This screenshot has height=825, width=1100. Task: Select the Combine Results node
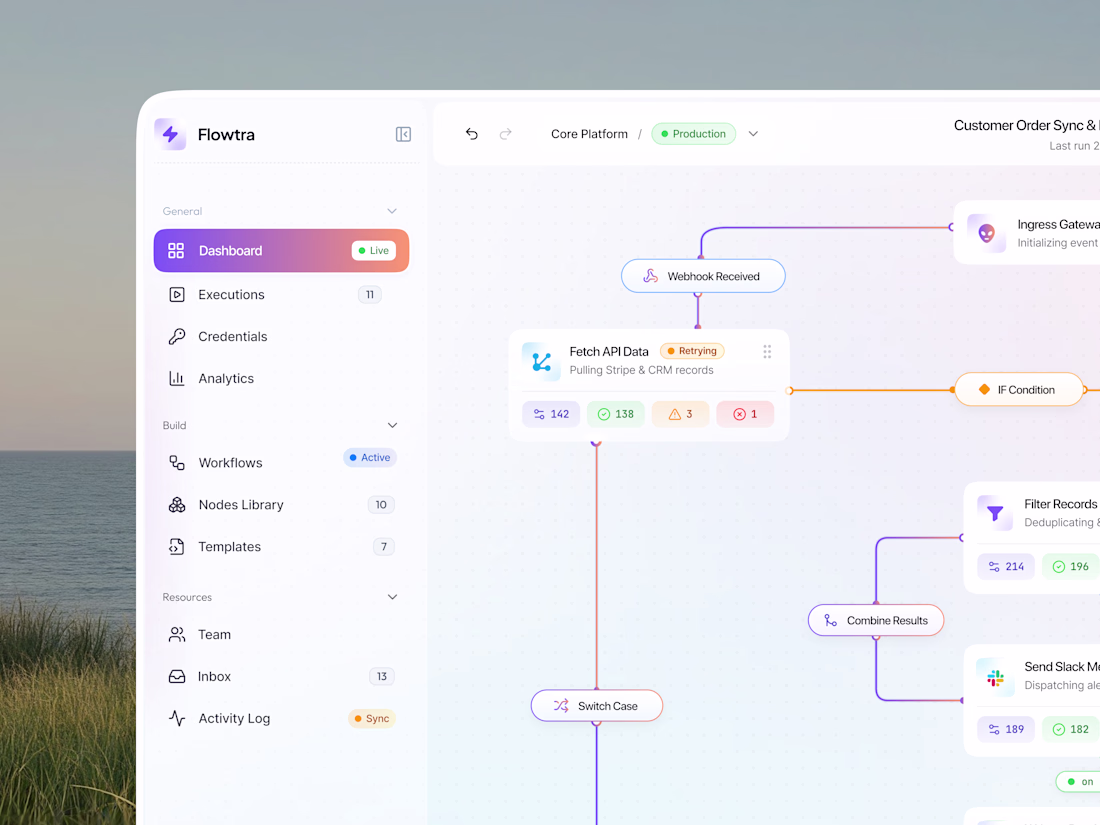coord(876,620)
